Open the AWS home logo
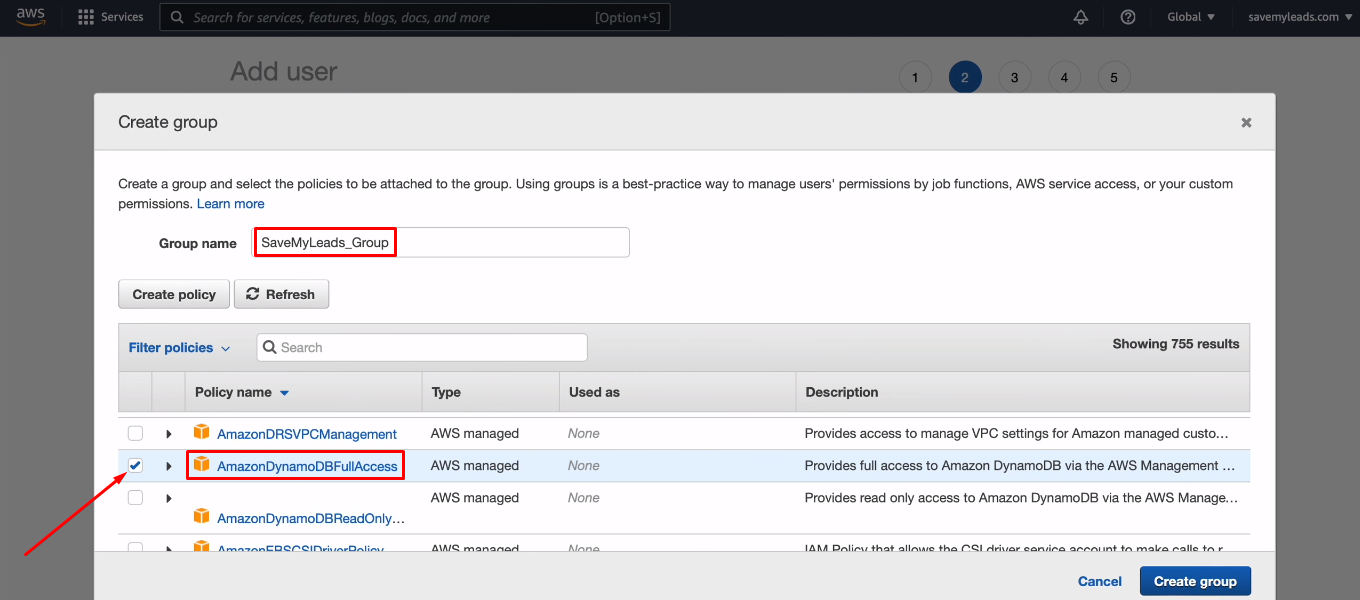The width and height of the screenshot is (1360, 600). coord(30,17)
